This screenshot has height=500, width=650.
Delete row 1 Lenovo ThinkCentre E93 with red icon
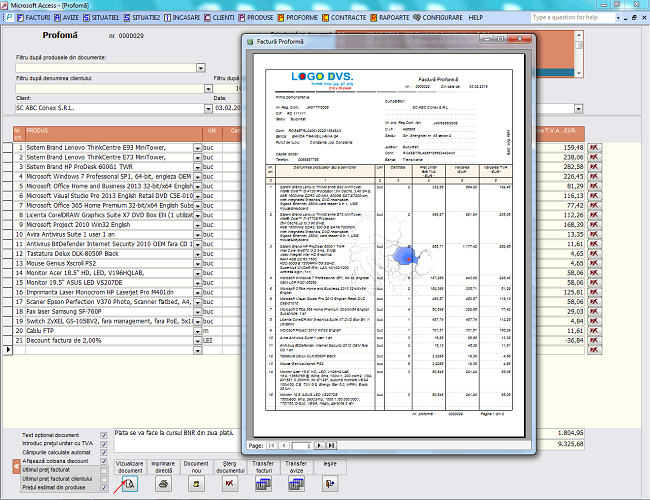(594, 148)
